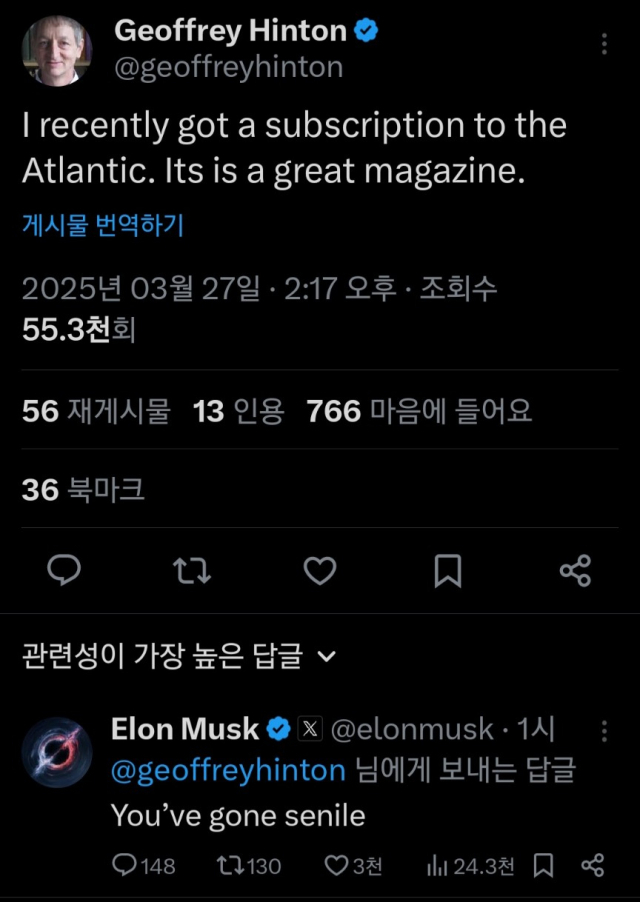The image size is (640, 902).
Task: View analytics for Elon Musk's reply
Action: 438,865
